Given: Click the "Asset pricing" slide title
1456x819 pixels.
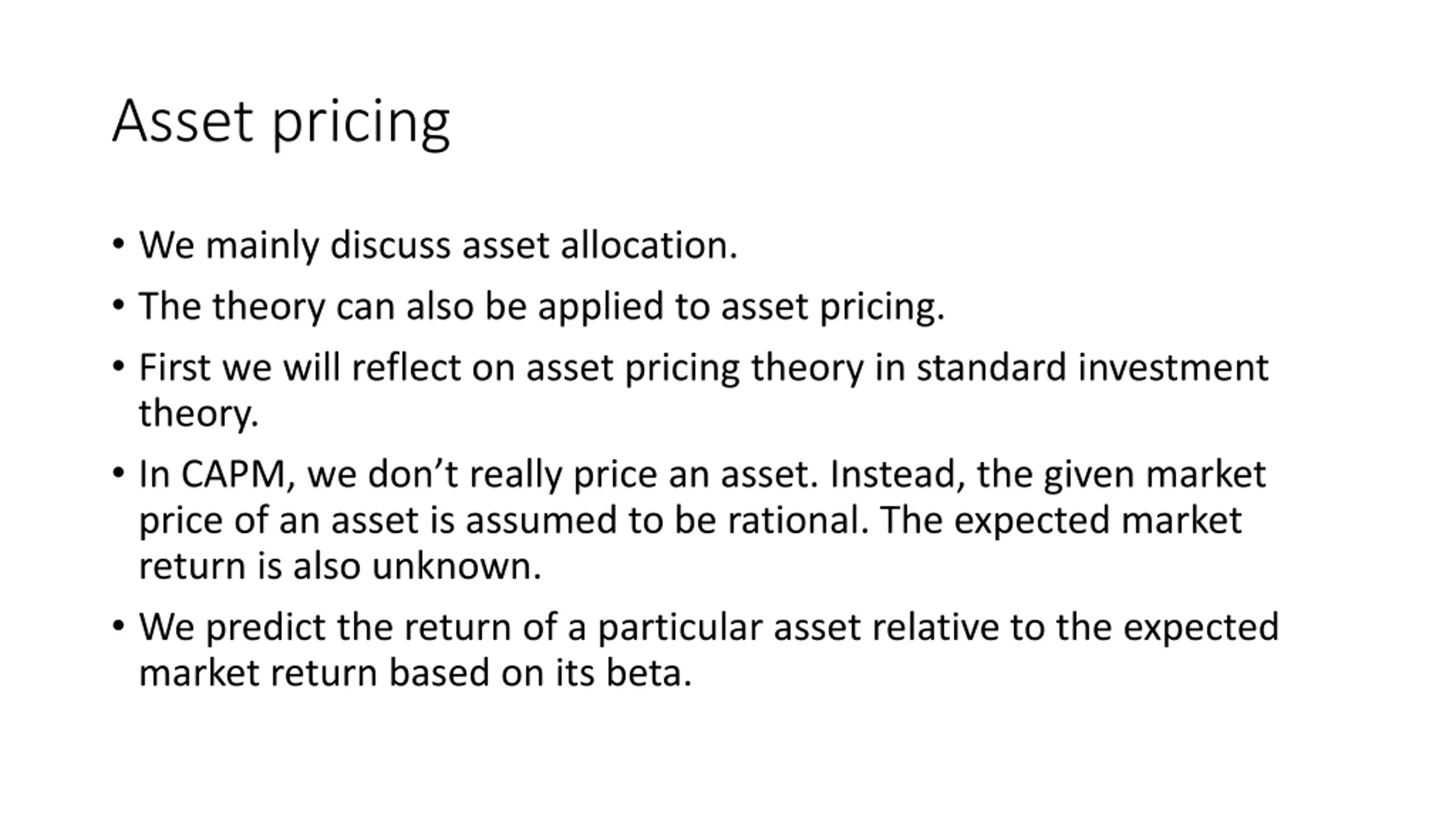Looking at the screenshot, I should coord(281,122).
